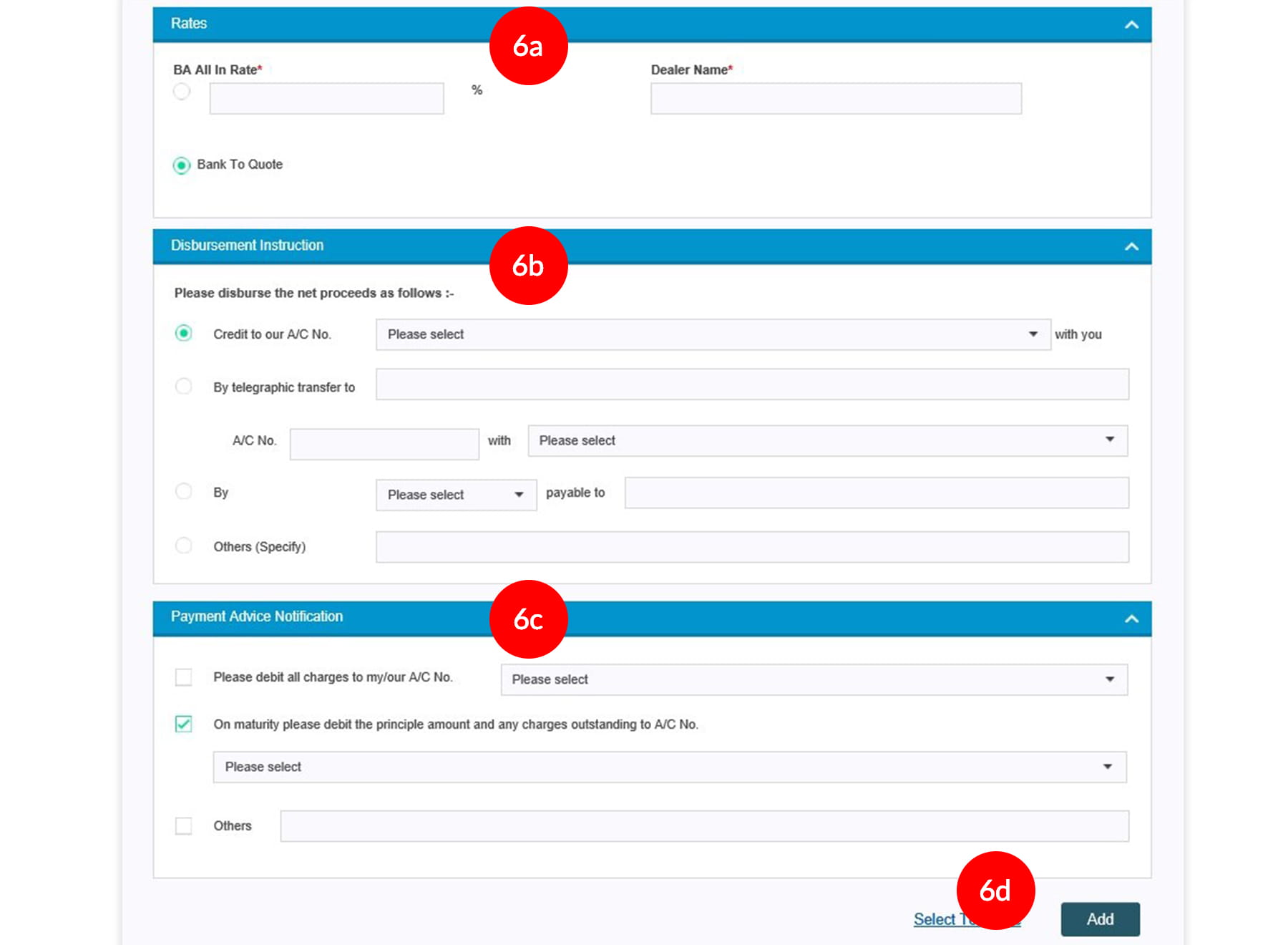
Task: Collapse the Payment Advice Notification section
Action: 1131,619
